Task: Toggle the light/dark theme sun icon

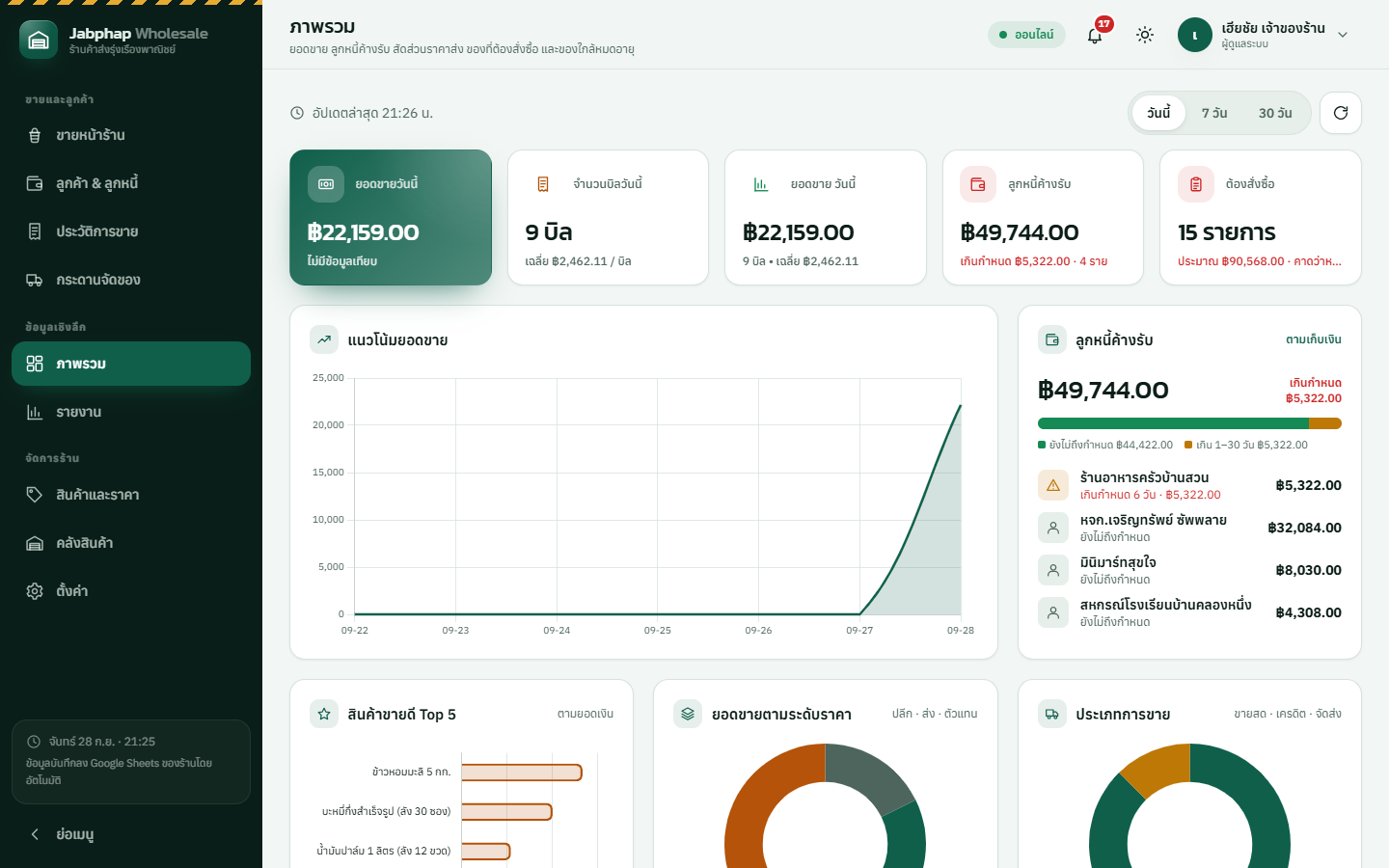Action: (1145, 35)
